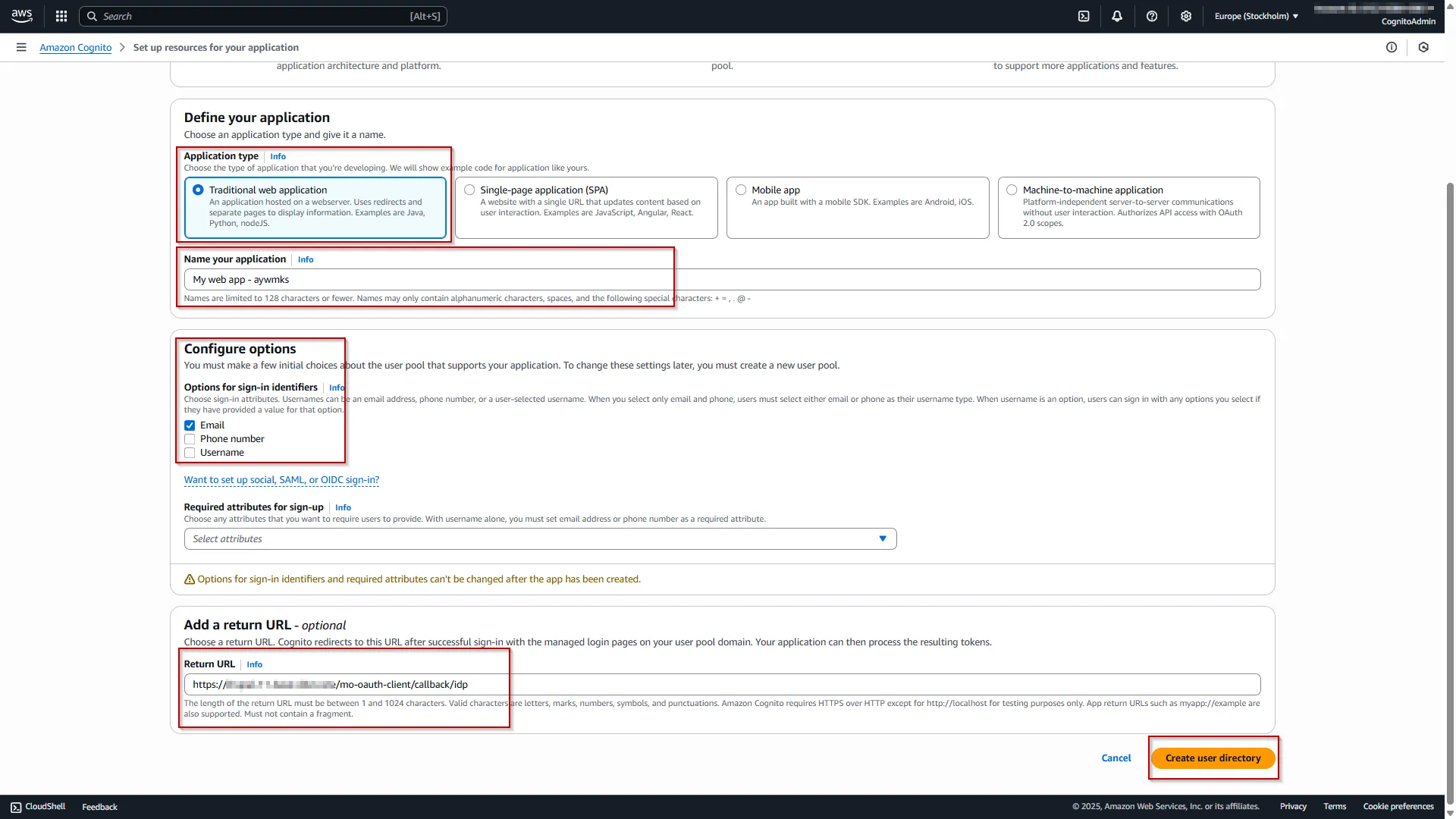Go to Amazon Cognito breadcrumb link
The height and width of the screenshot is (819, 1456).
pyautogui.click(x=75, y=47)
